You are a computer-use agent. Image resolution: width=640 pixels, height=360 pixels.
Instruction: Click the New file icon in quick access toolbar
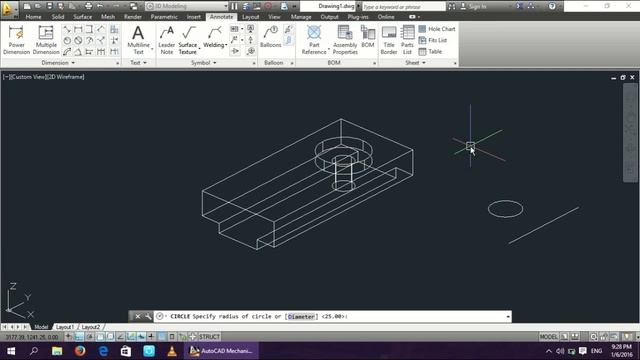27,6
